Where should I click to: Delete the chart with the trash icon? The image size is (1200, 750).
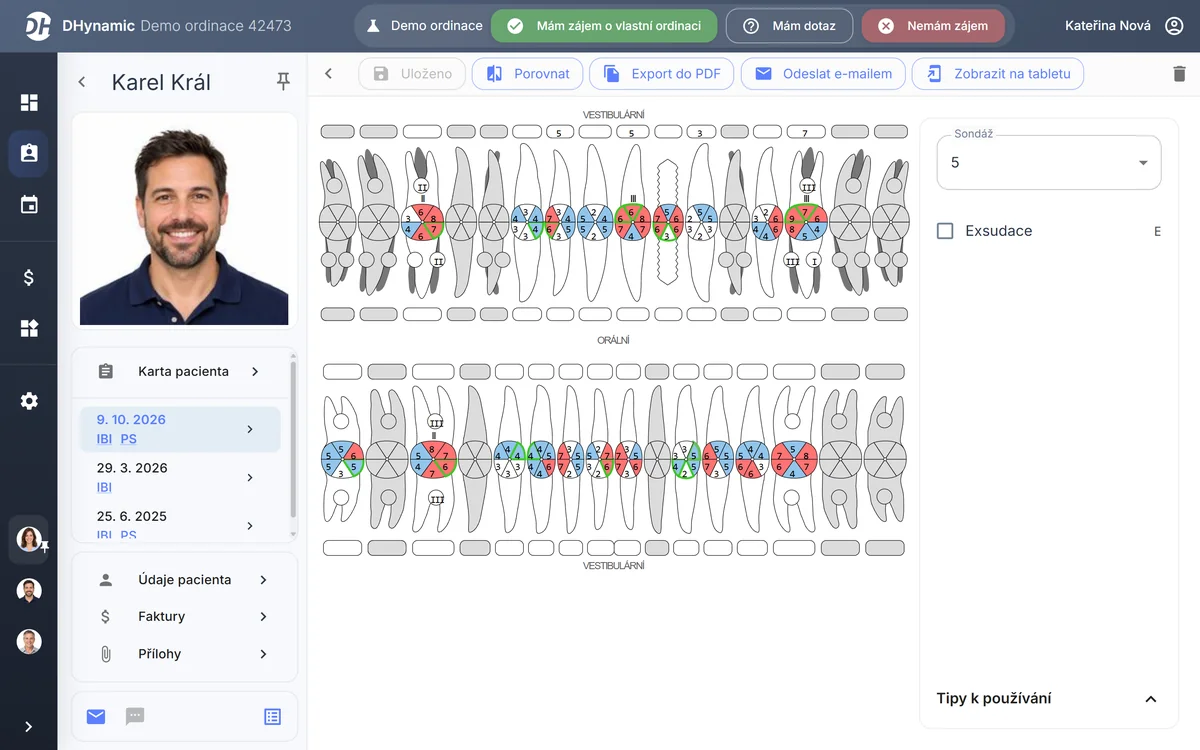point(1179,73)
